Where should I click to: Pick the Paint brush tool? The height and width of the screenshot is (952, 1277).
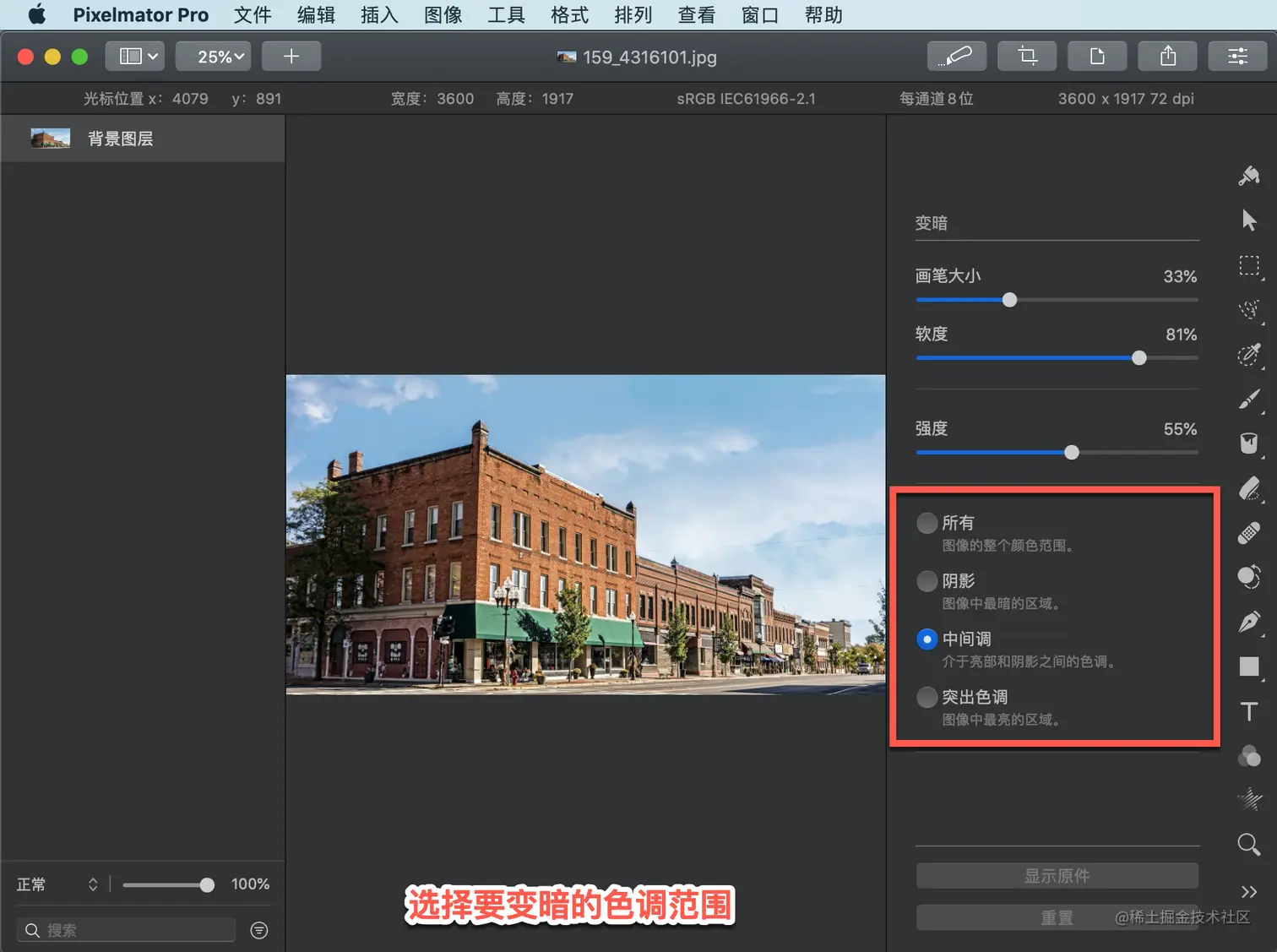tap(1249, 399)
